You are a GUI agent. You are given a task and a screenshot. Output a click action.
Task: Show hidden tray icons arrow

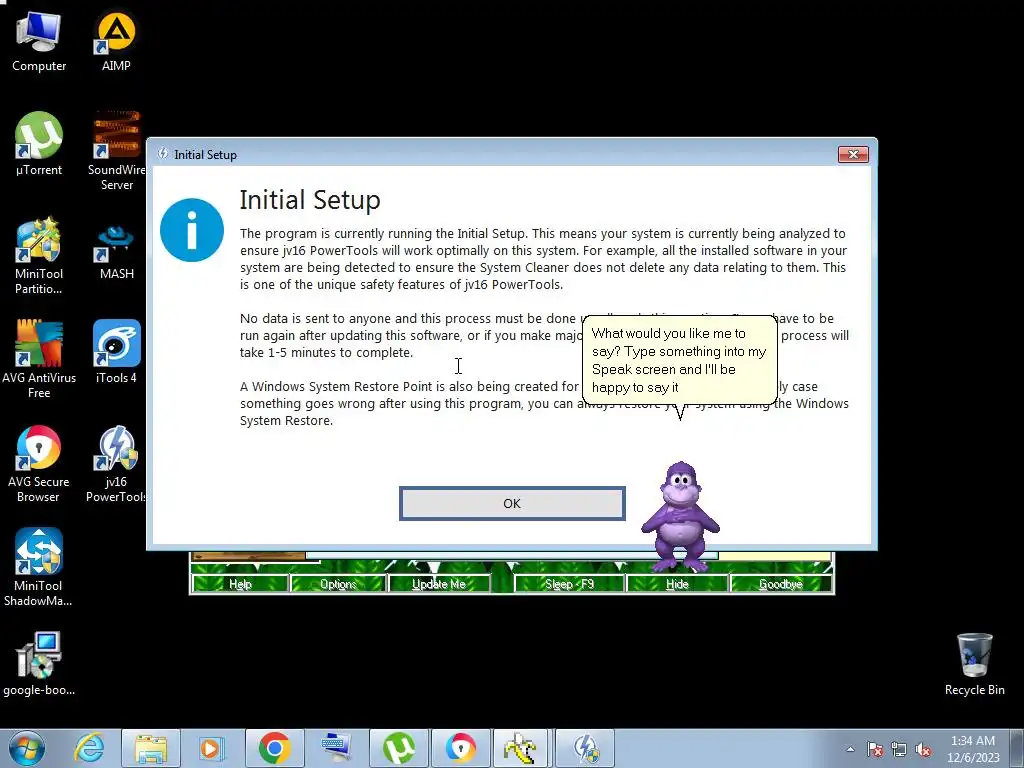point(850,749)
